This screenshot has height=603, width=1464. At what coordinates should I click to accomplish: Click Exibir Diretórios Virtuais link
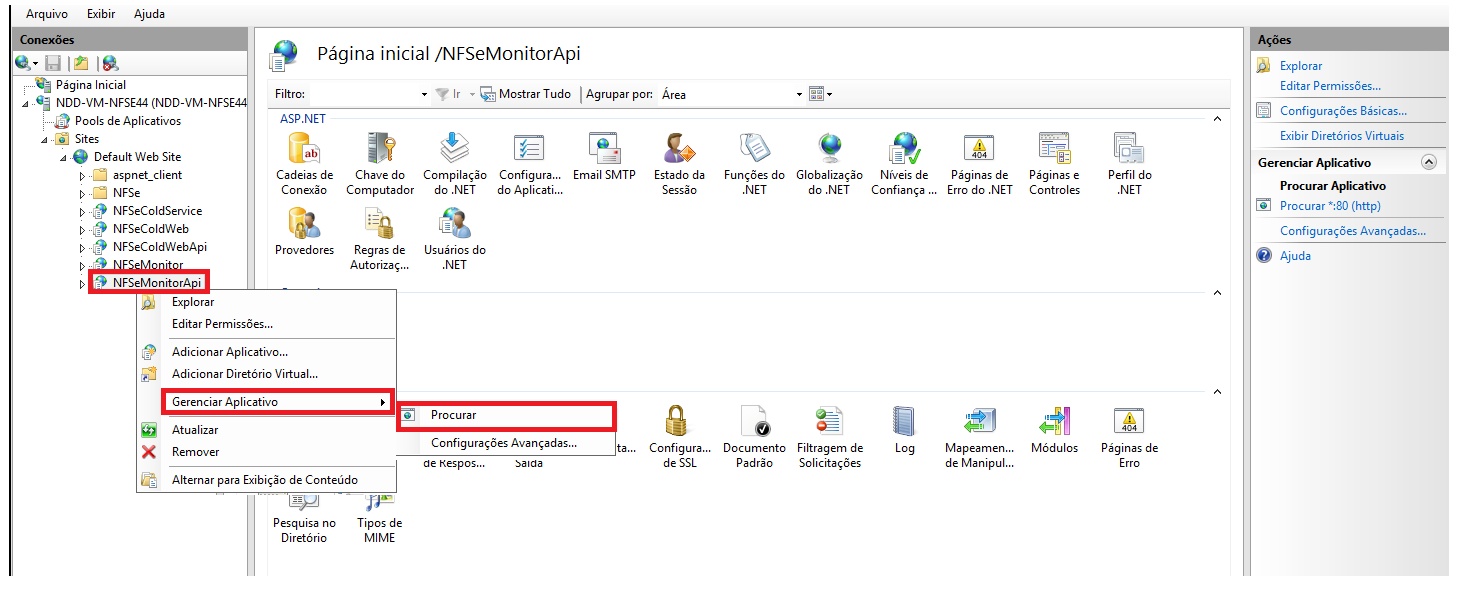(x=1342, y=136)
